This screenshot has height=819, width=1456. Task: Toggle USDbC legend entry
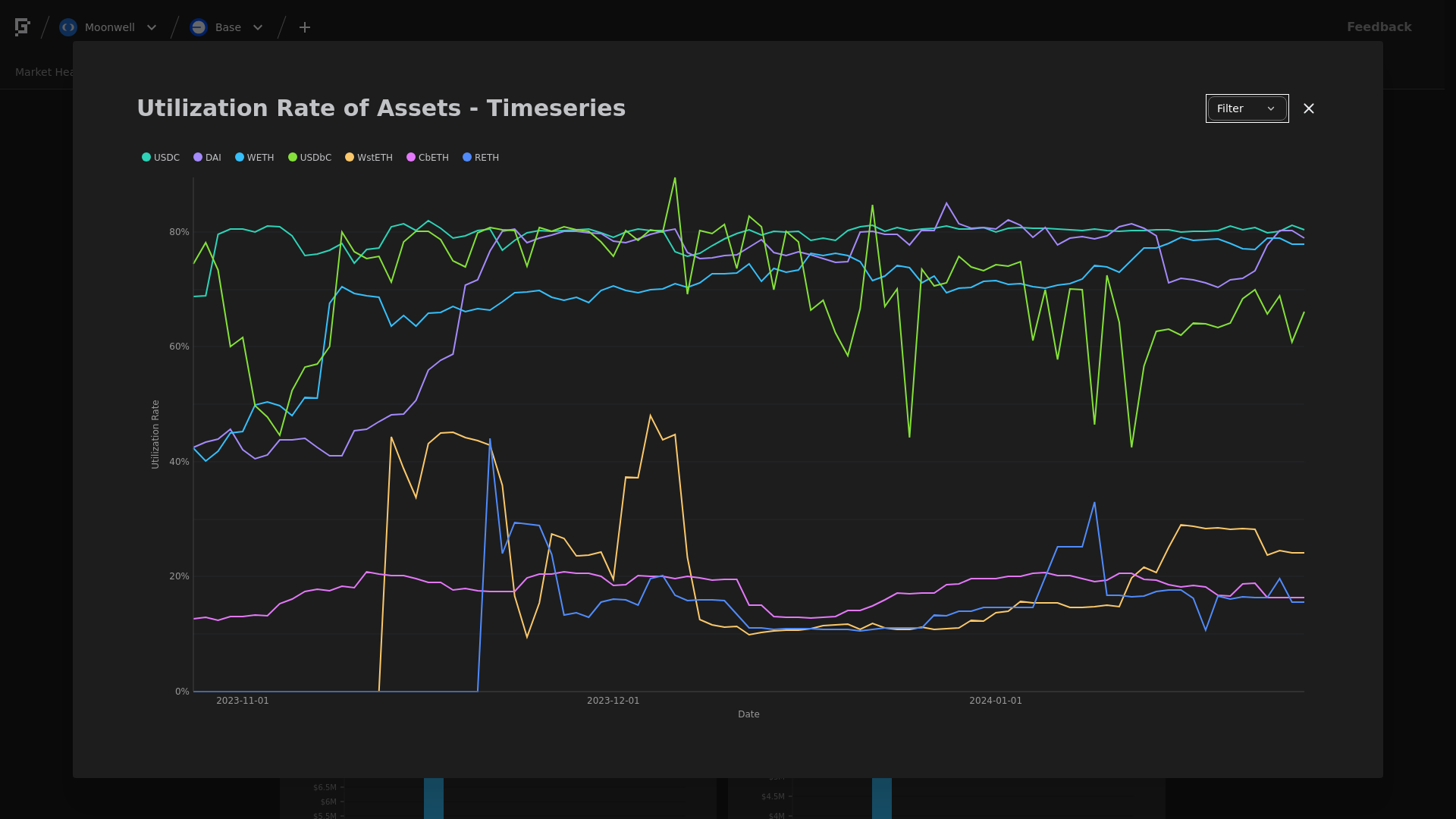(x=309, y=158)
